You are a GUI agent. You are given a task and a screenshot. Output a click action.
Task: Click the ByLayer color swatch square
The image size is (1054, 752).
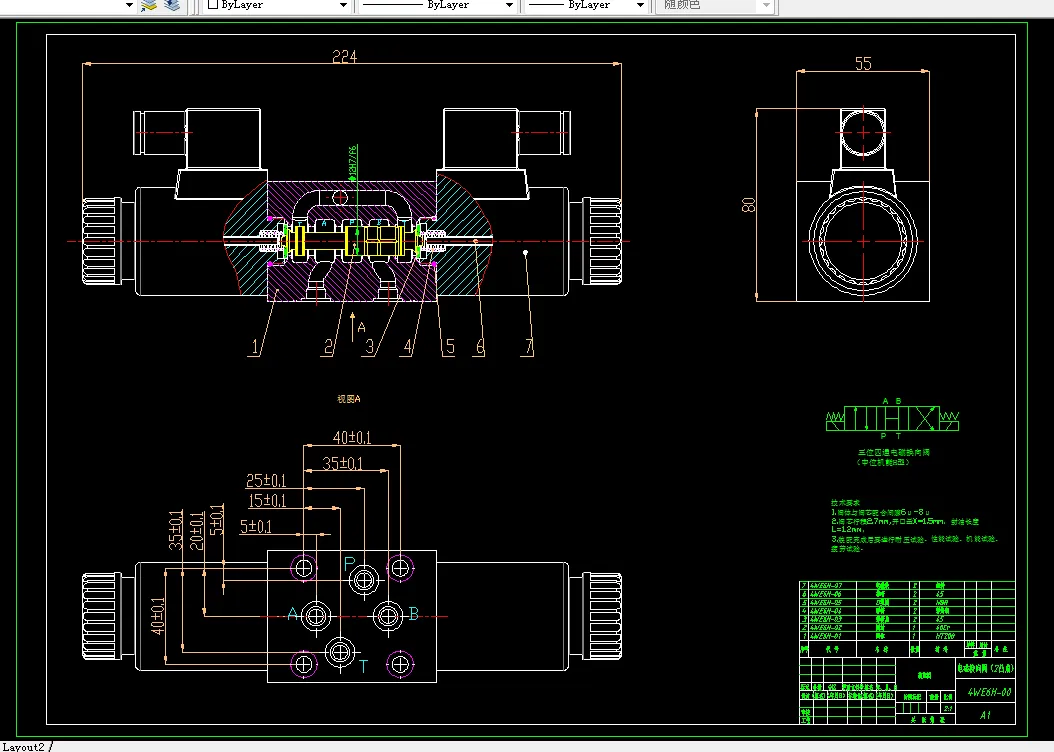coord(213,5)
